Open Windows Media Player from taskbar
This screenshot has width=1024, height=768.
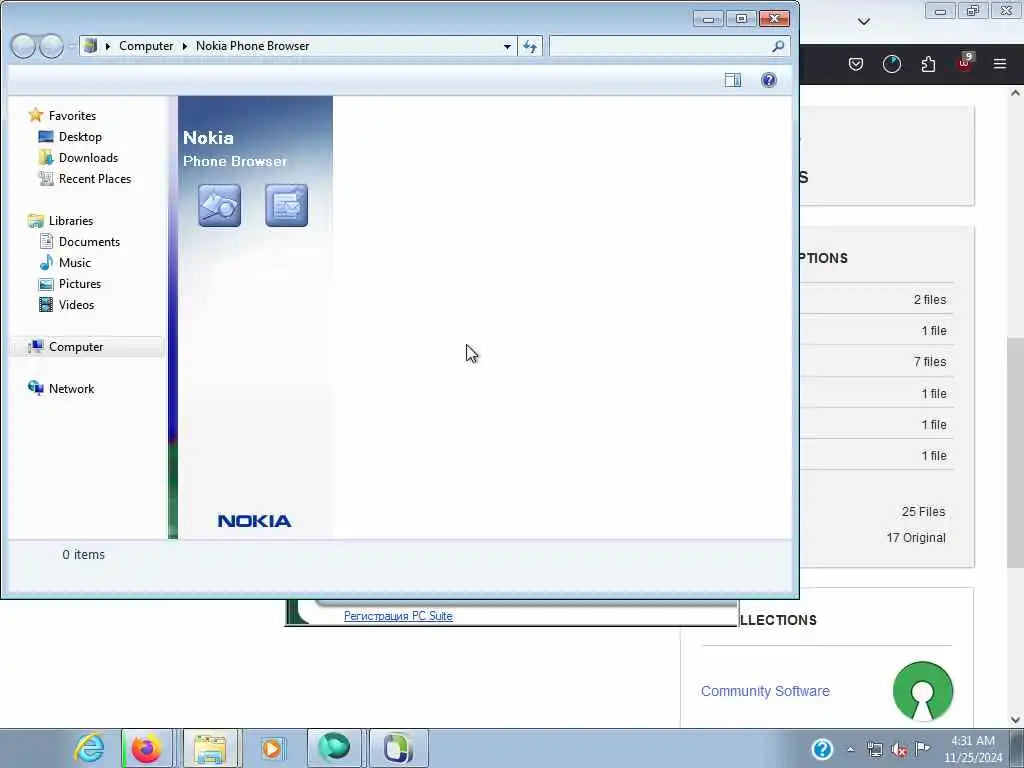click(273, 748)
